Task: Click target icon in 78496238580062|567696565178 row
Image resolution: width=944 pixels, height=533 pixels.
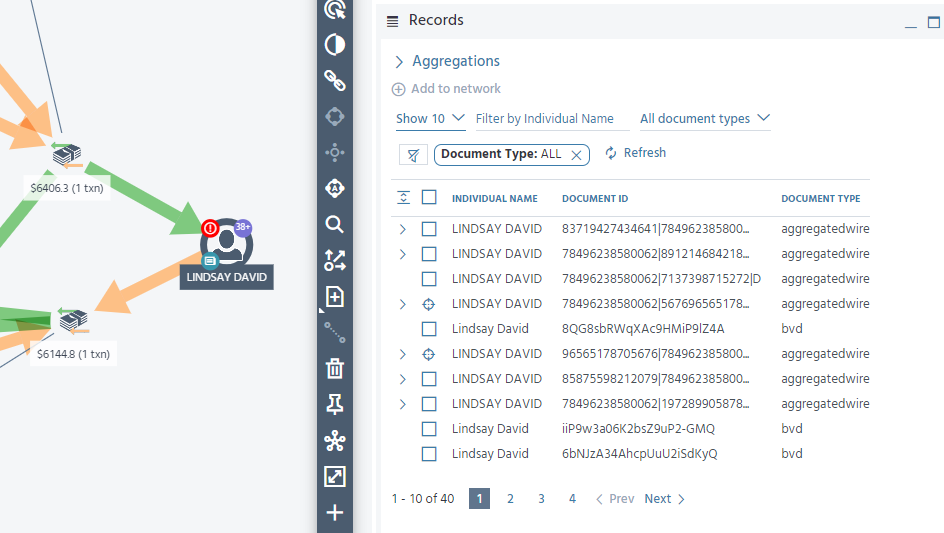Action: coord(429,304)
